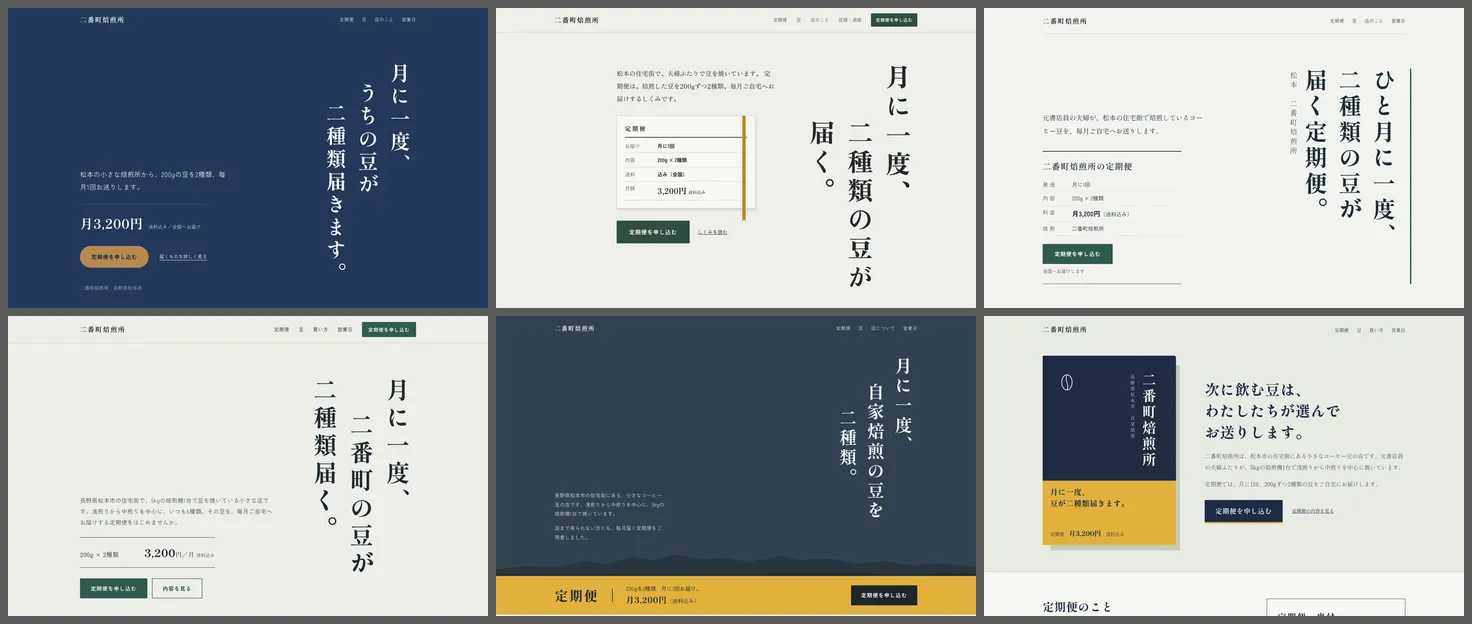
Task: Click the green header 定期便を申し込む button in the top-middle mockup
Action: tap(894, 20)
